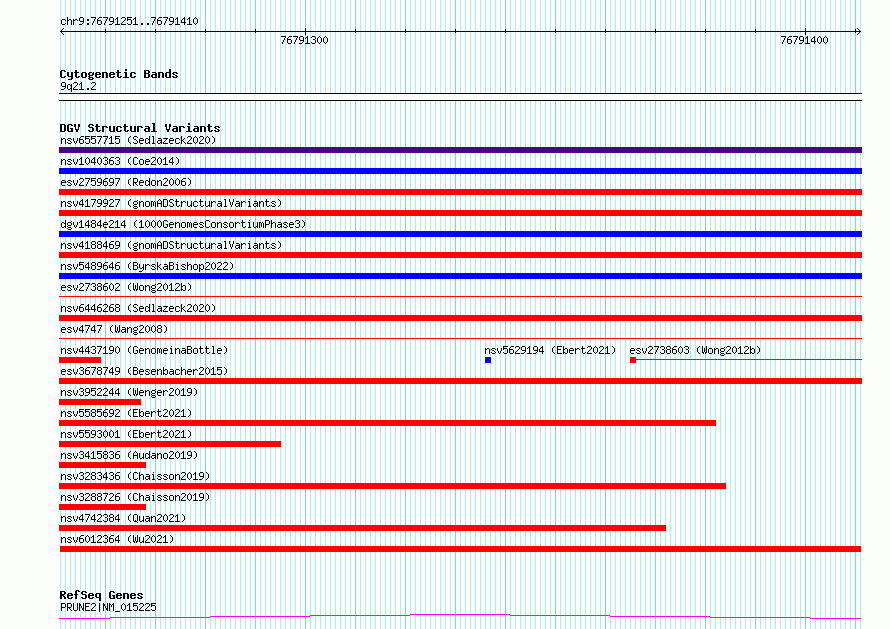Click the left scroll arrow on ruler
Viewport: 890px width, 629px height.
click(x=62, y=32)
